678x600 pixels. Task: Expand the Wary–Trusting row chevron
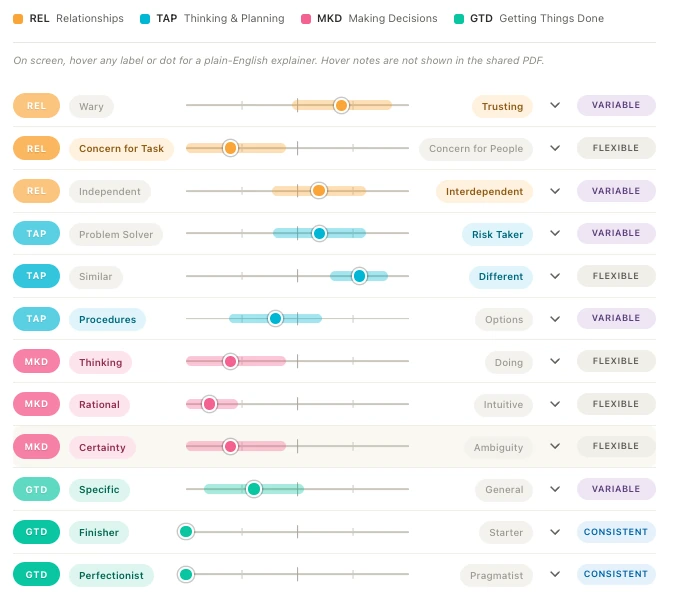click(555, 105)
